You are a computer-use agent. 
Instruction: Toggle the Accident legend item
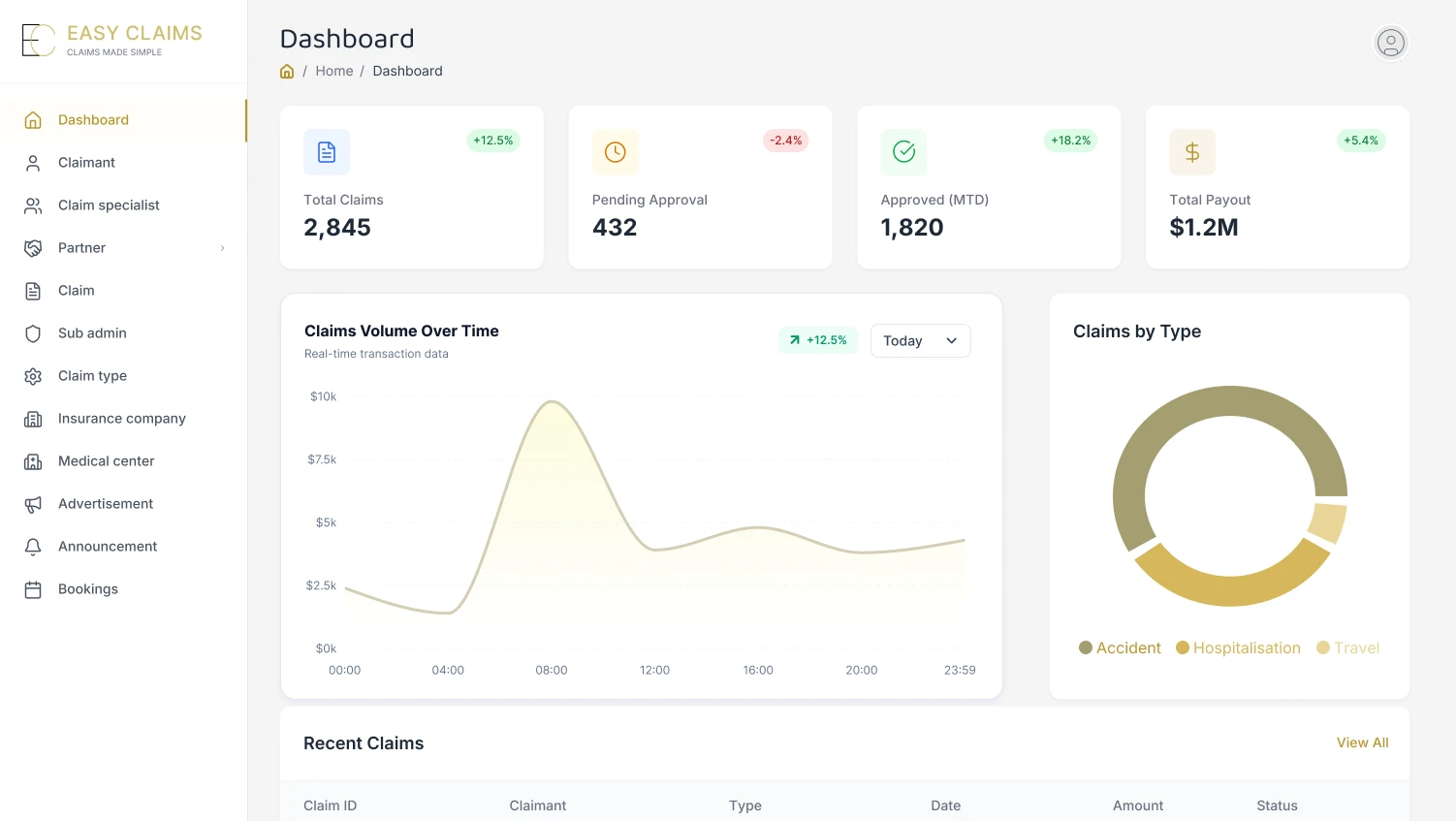point(1120,647)
